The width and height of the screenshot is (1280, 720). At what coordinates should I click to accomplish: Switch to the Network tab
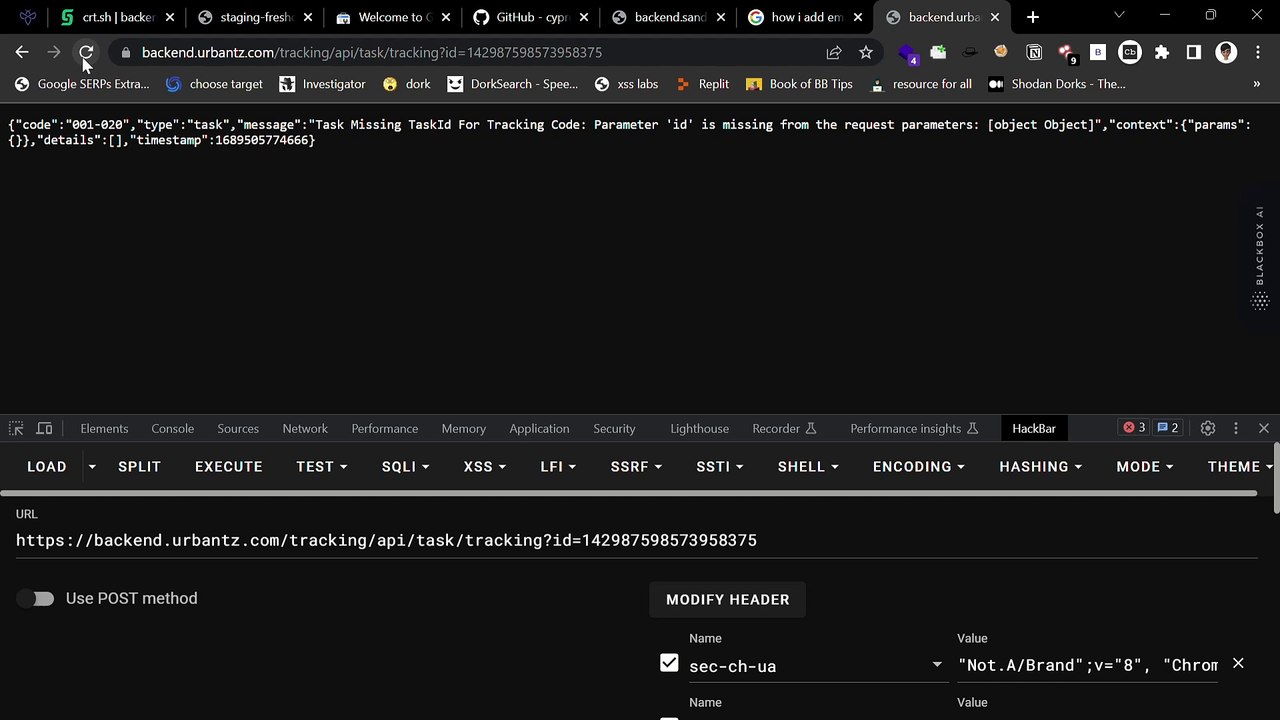pos(305,428)
